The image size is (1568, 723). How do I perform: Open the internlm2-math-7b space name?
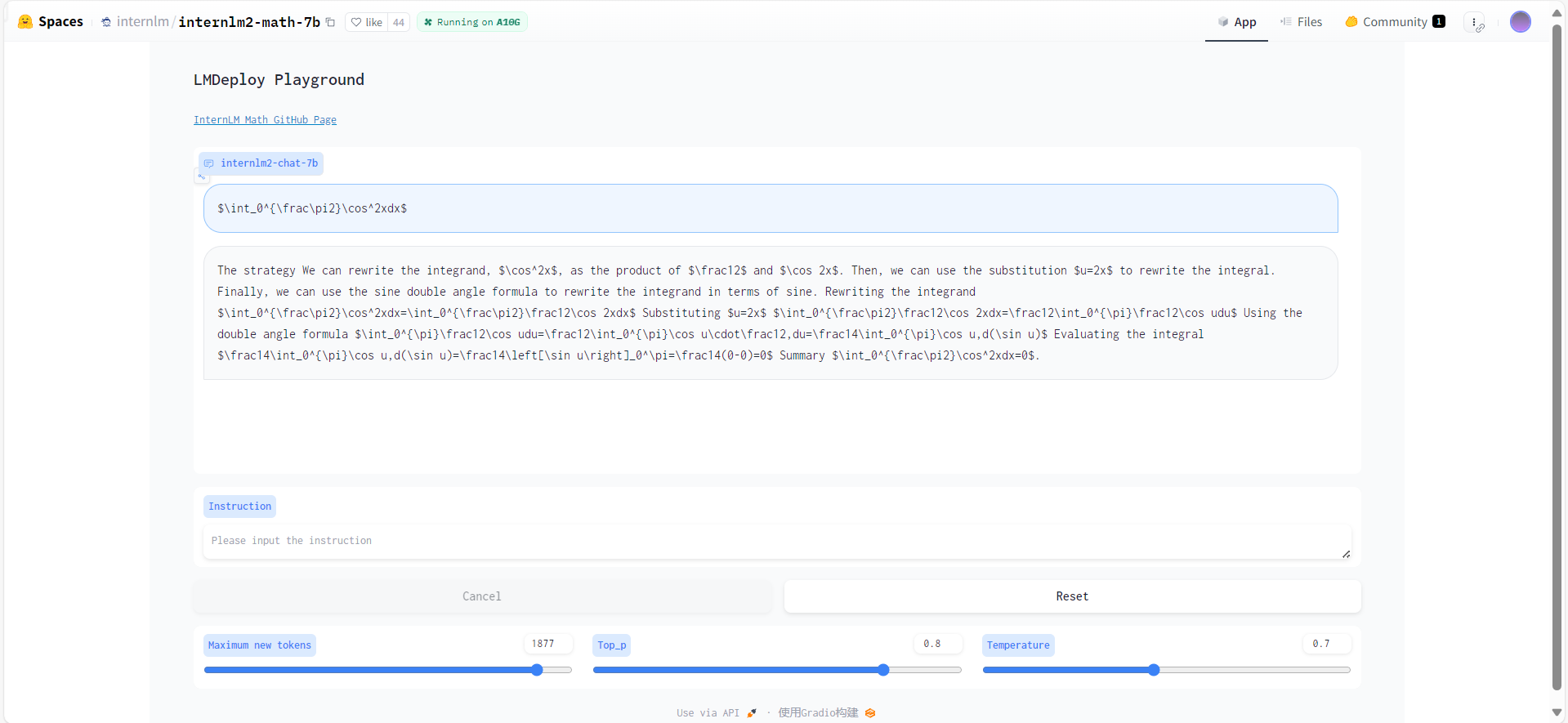pyautogui.click(x=249, y=22)
